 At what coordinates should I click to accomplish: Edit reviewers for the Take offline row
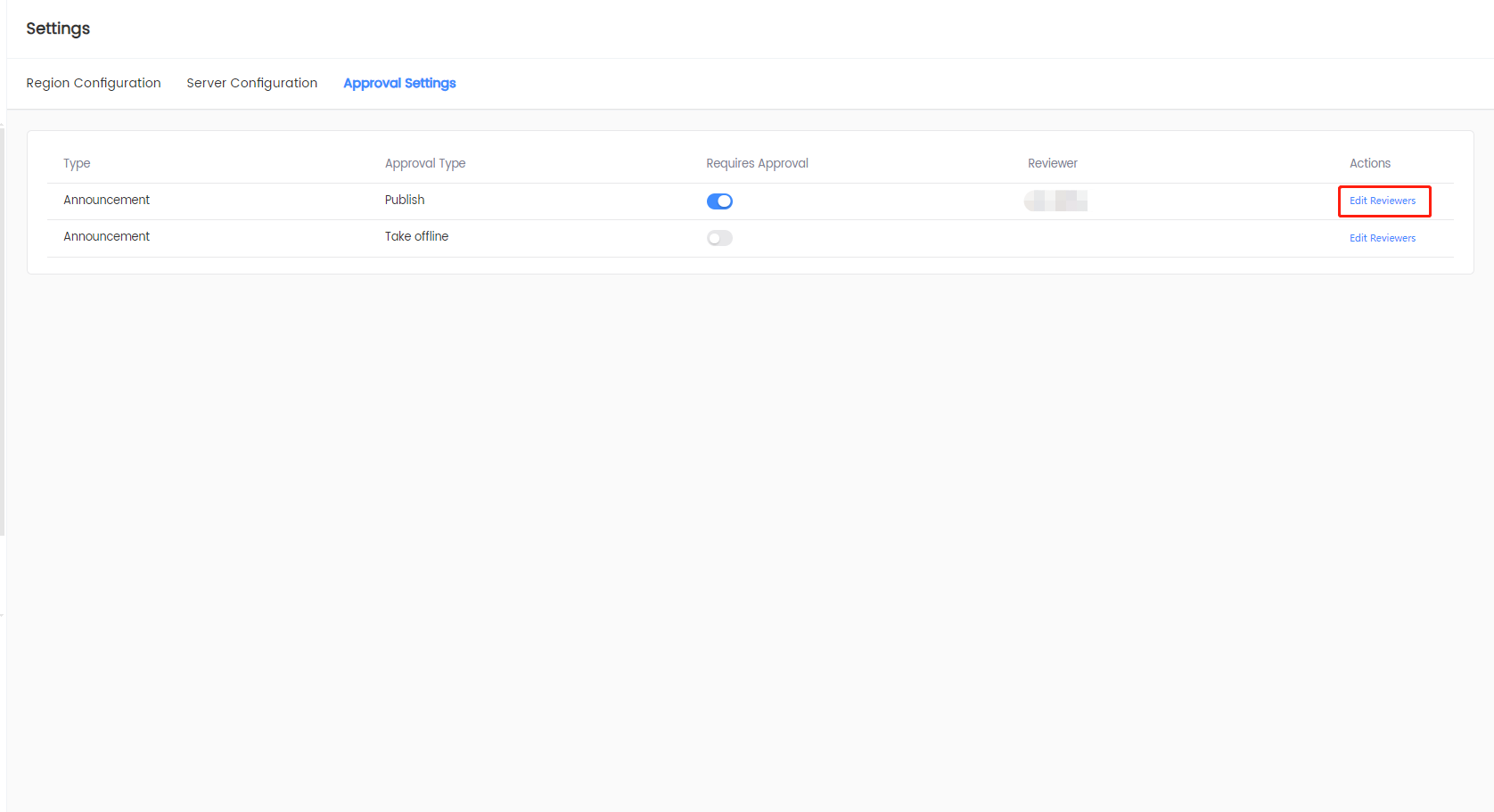coord(1382,238)
